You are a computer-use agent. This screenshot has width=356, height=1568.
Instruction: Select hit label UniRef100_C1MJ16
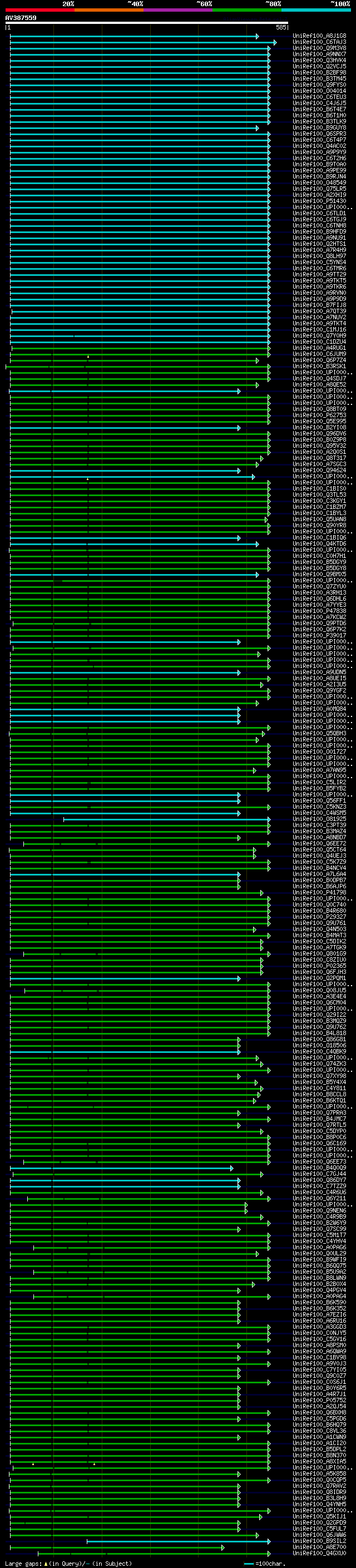pos(319,330)
